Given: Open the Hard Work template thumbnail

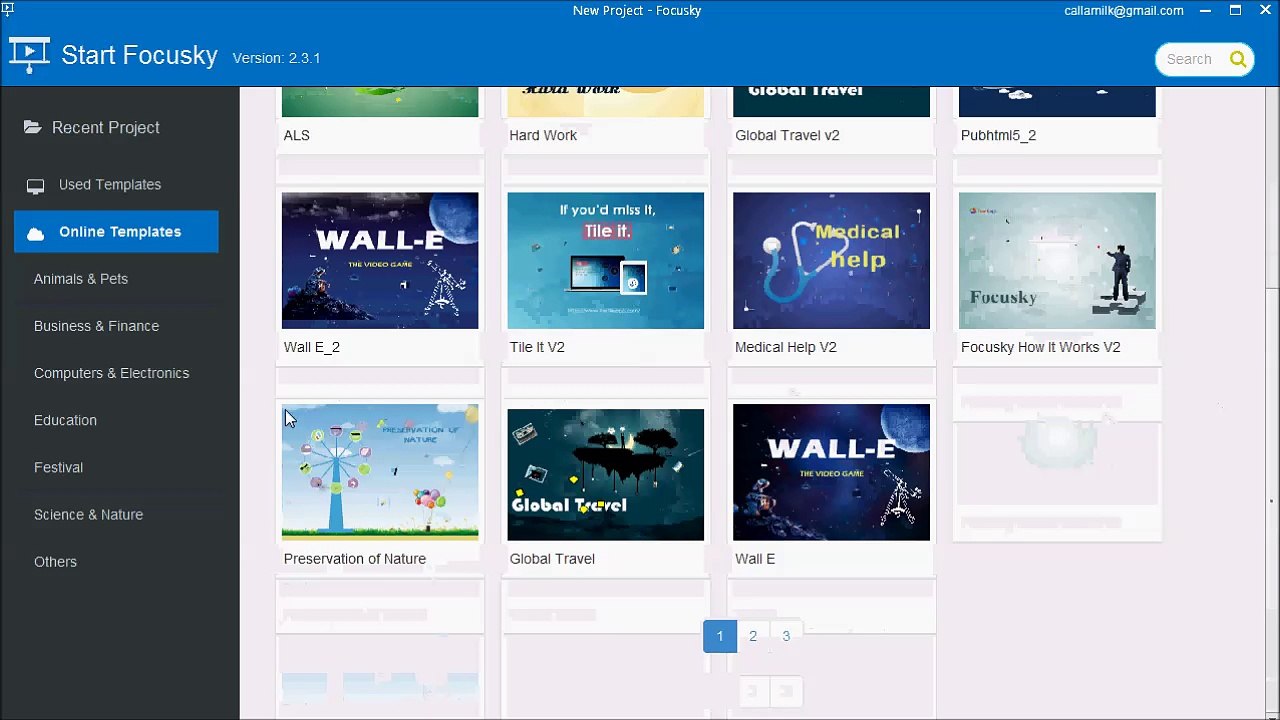Looking at the screenshot, I should pyautogui.click(x=606, y=101).
